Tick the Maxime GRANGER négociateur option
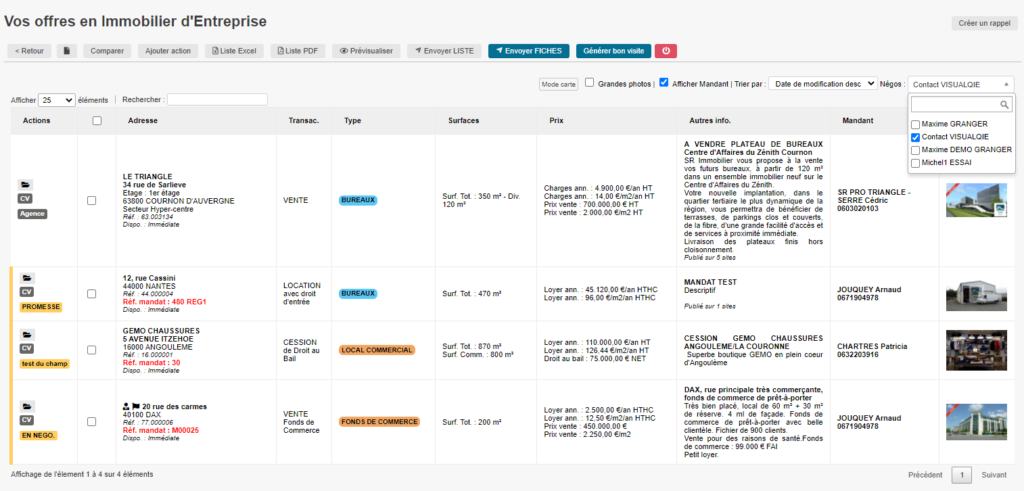The height and width of the screenshot is (491, 1024). point(916,124)
